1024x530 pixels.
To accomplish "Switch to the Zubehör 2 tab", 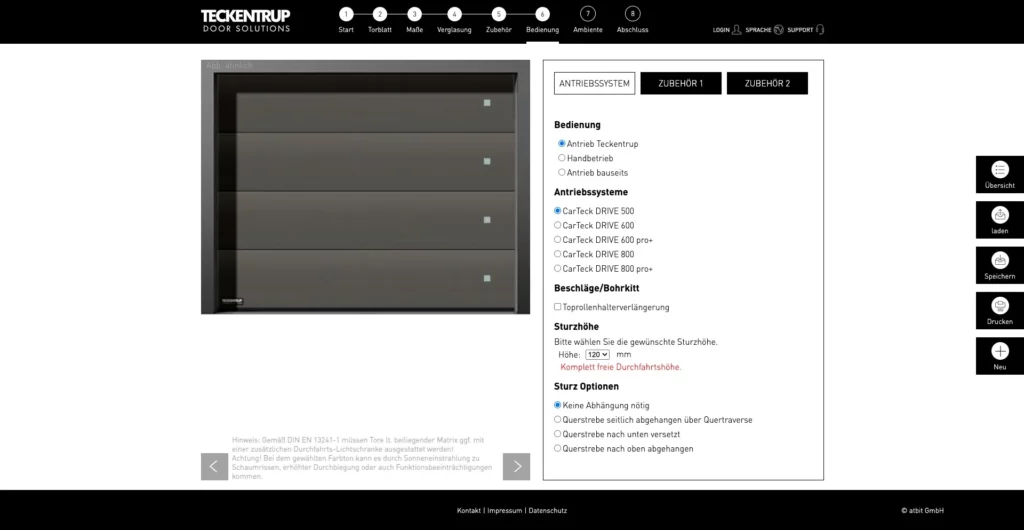I will [x=767, y=84].
